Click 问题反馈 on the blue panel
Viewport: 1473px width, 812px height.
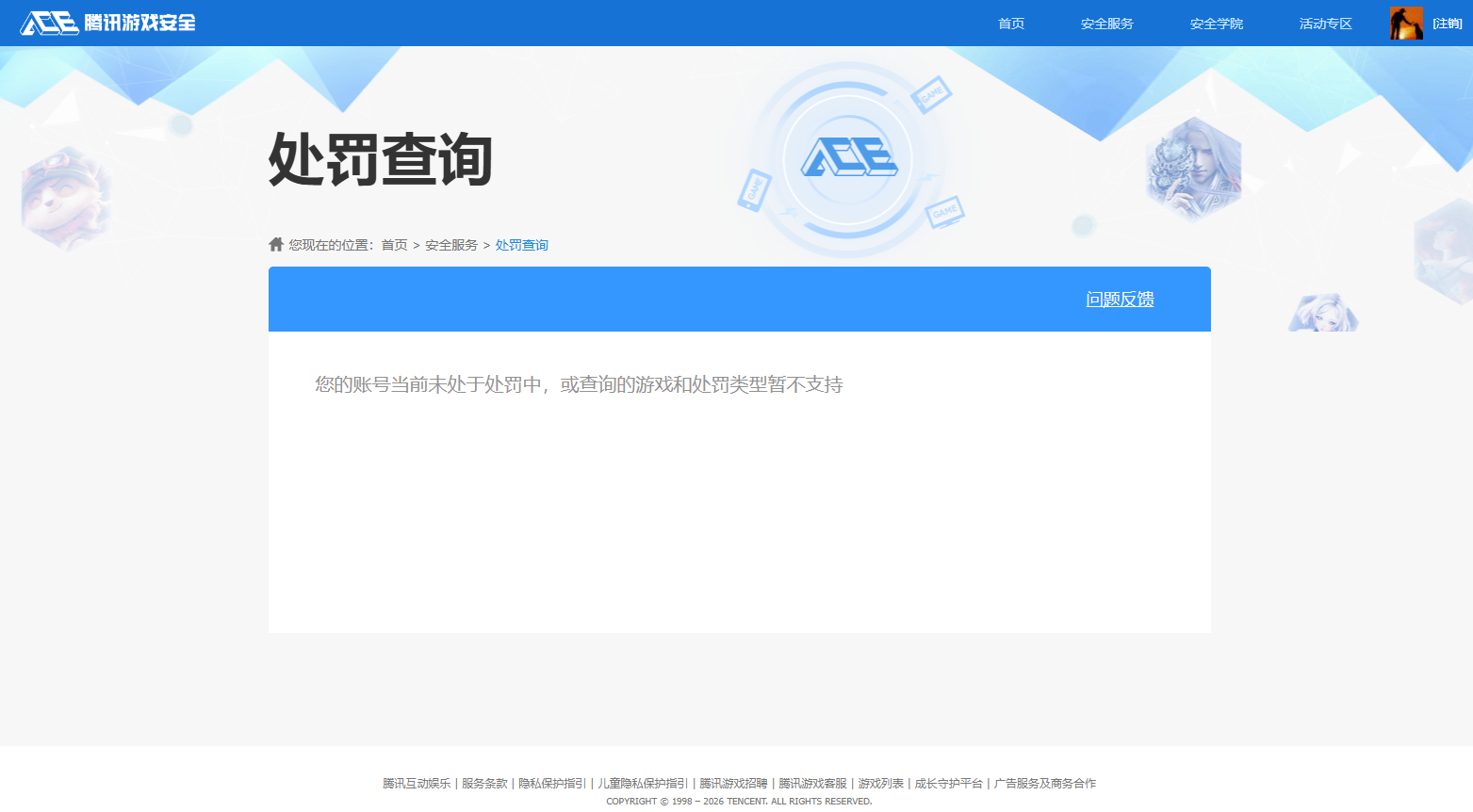(x=1120, y=299)
